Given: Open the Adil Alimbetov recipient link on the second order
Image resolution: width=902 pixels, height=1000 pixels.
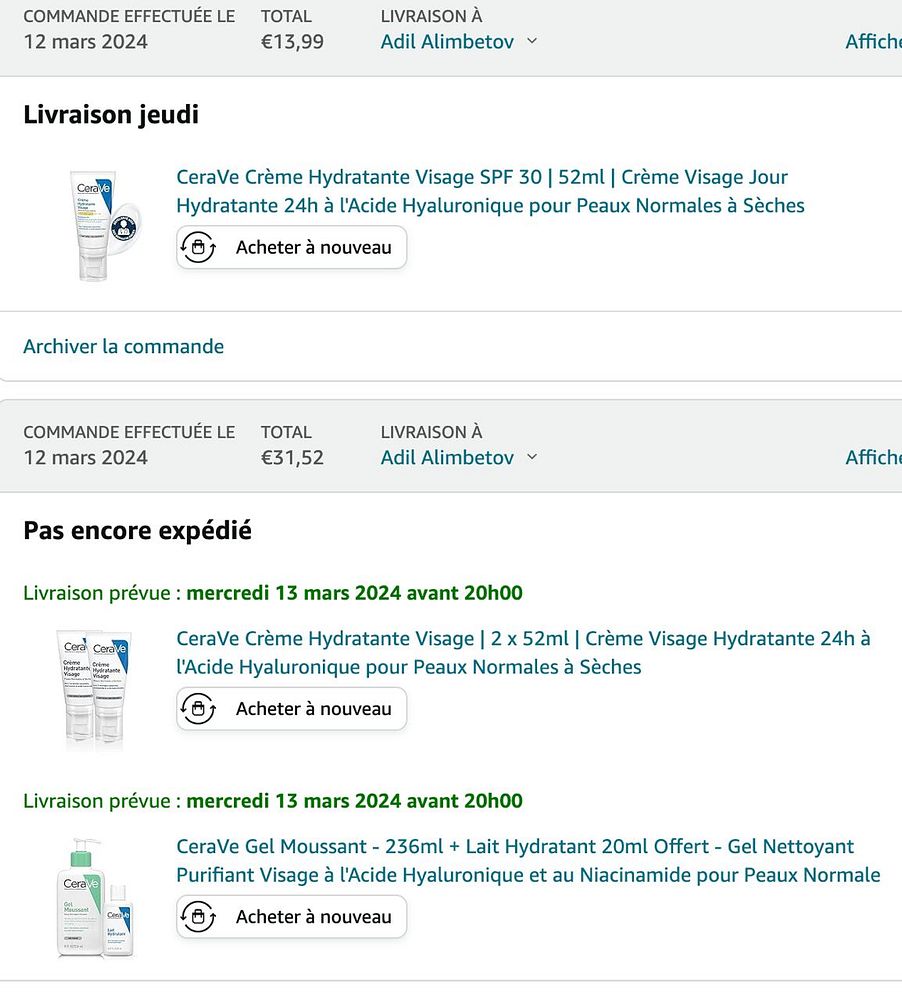Looking at the screenshot, I should pyautogui.click(x=447, y=457).
